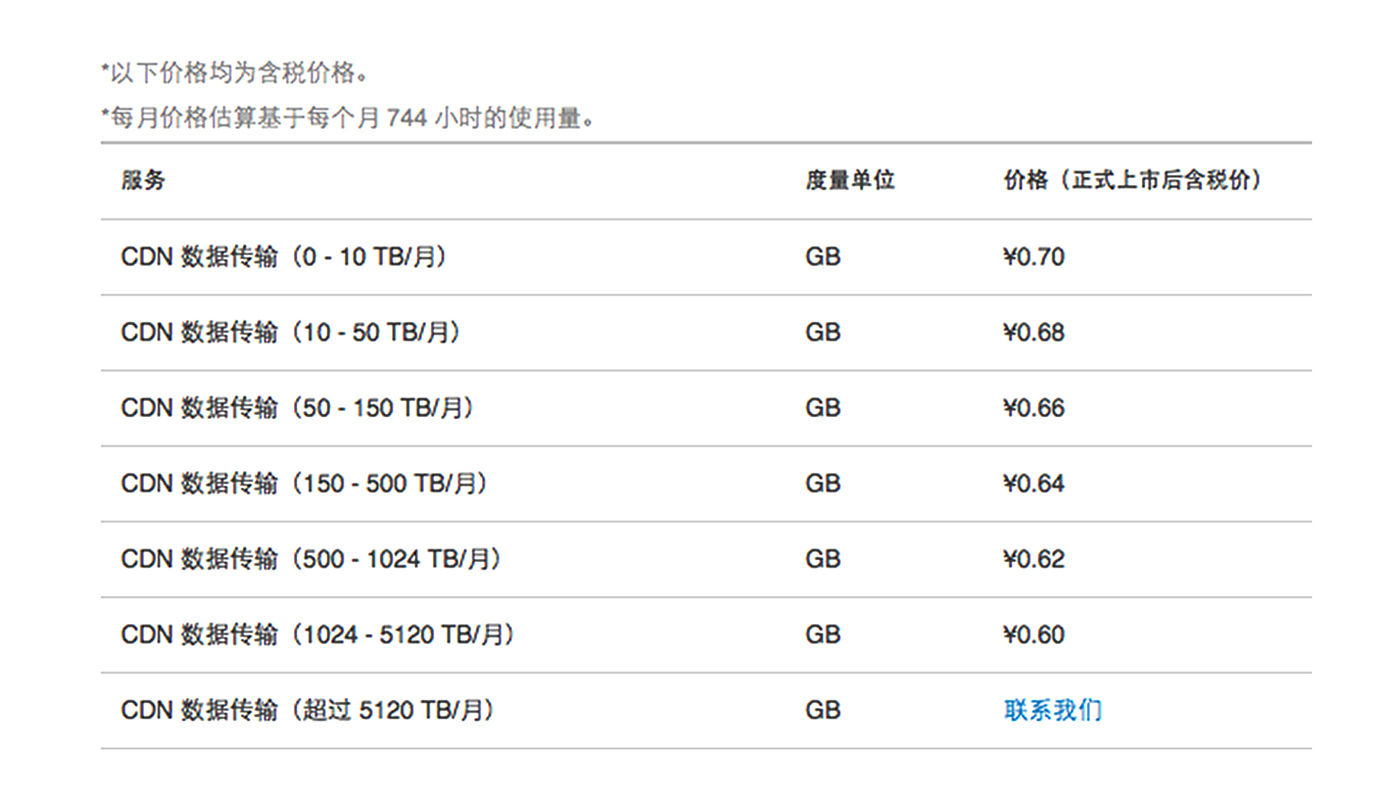
Task: Select the CDN 数据传输 10 - 50 TB/月 row label
Action: point(291,333)
